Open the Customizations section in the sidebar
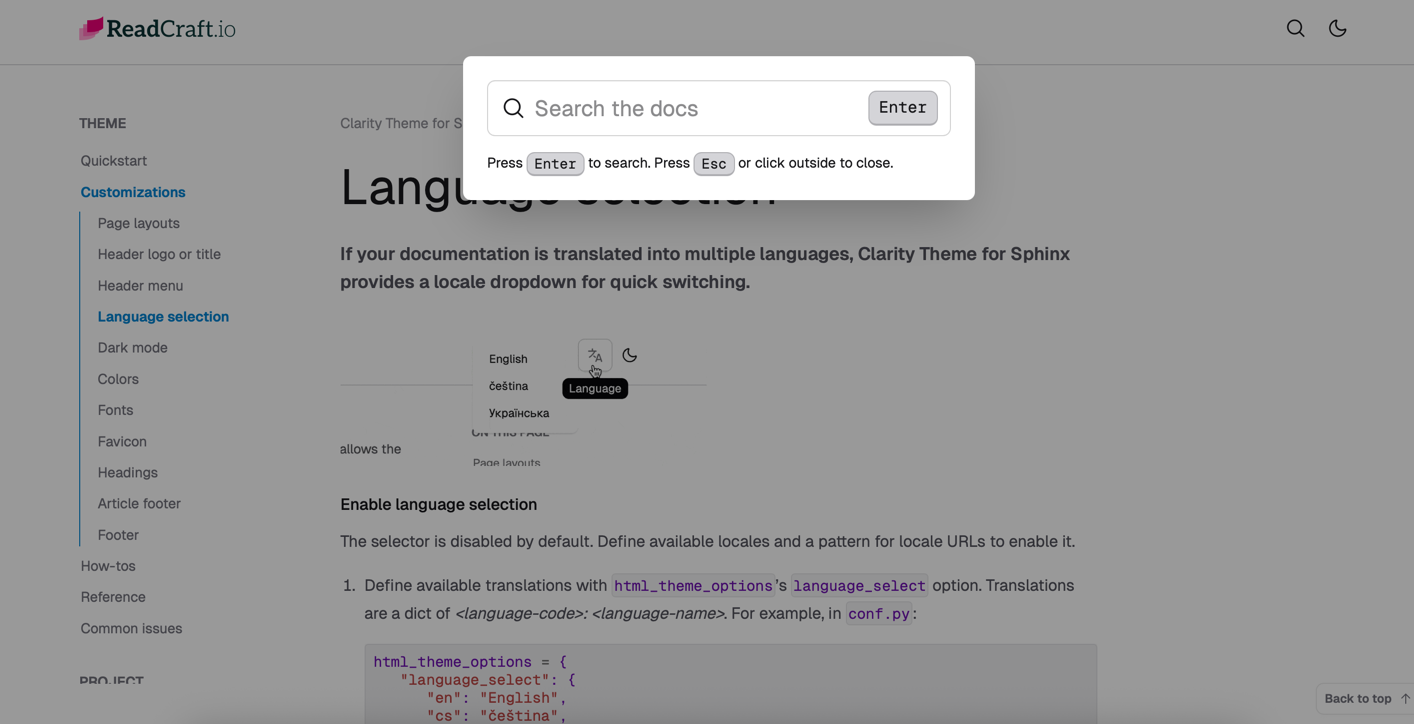 (x=132, y=192)
